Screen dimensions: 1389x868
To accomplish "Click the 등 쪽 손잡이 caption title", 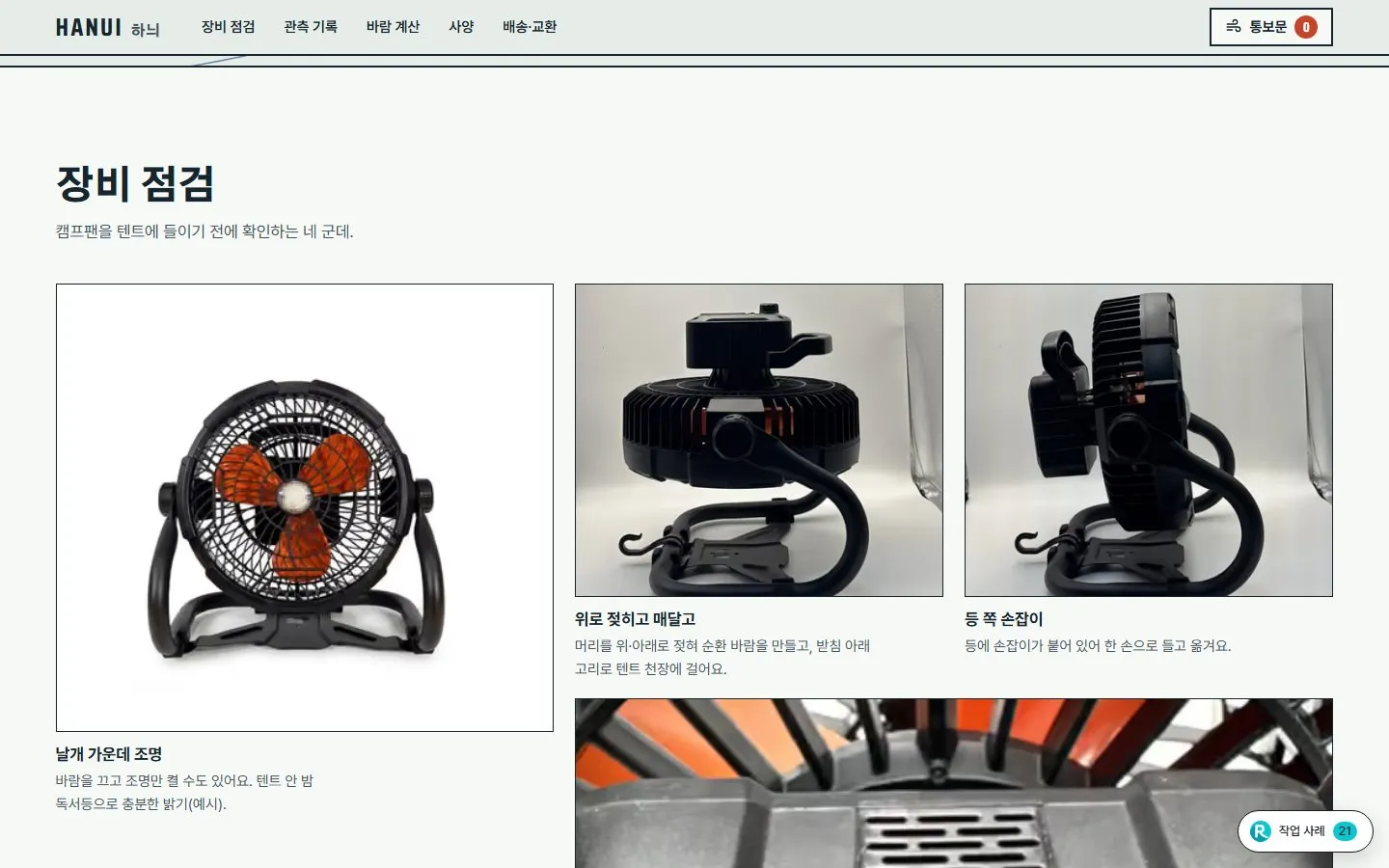I will (1003, 619).
